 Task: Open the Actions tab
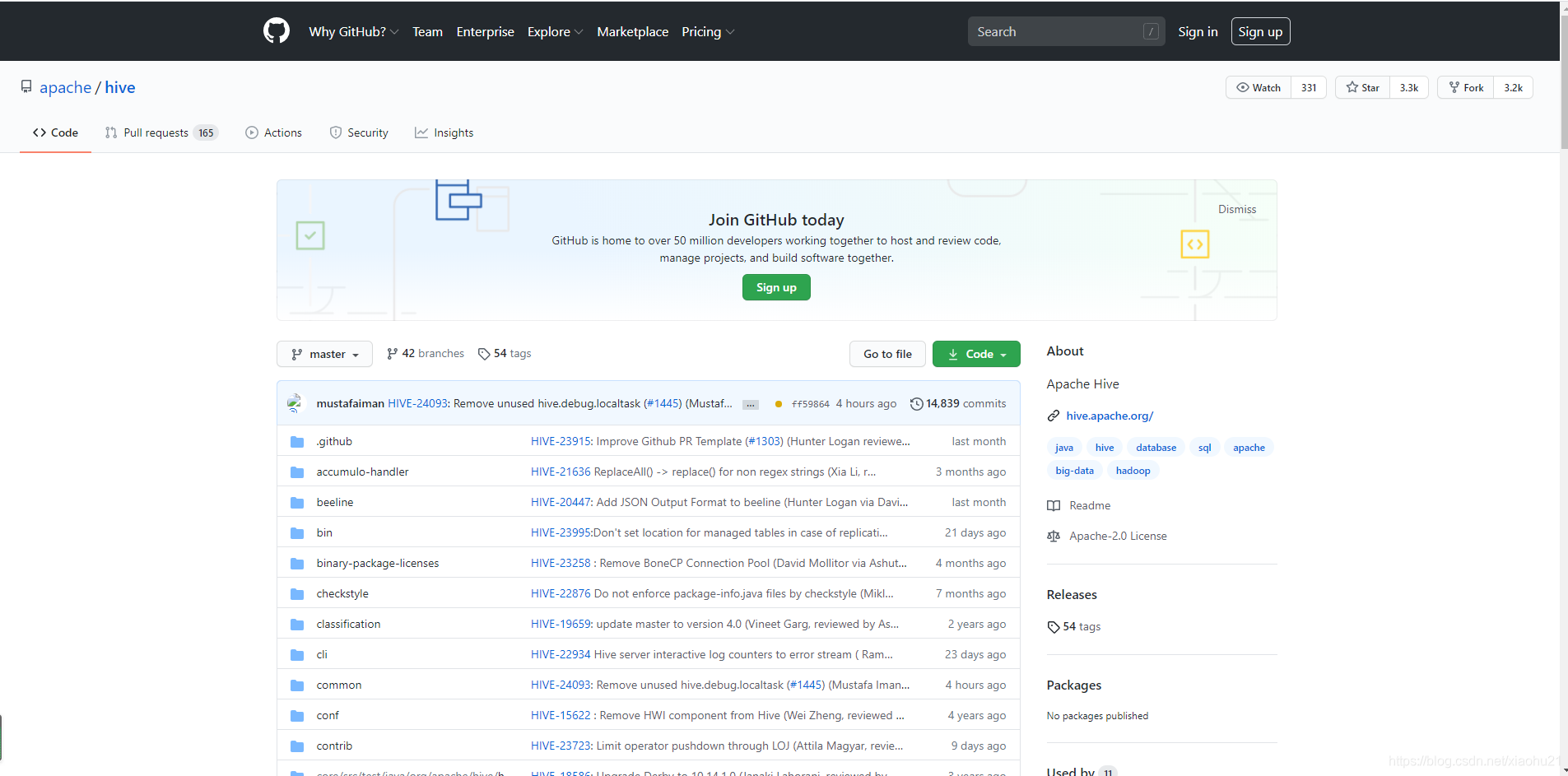pos(274,132)
